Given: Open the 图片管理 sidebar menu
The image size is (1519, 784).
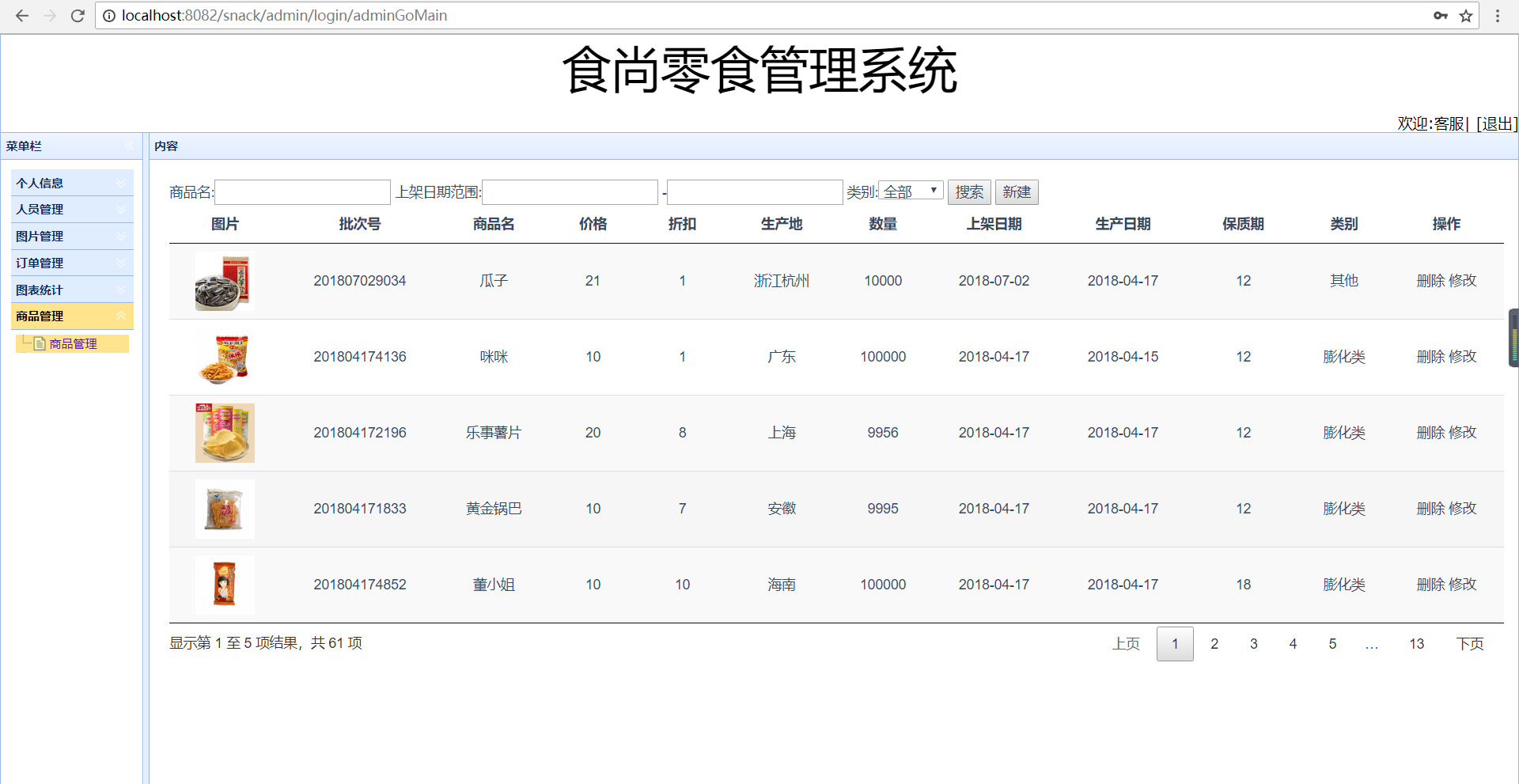Looking at the screenshot, I should click(71, 236).
